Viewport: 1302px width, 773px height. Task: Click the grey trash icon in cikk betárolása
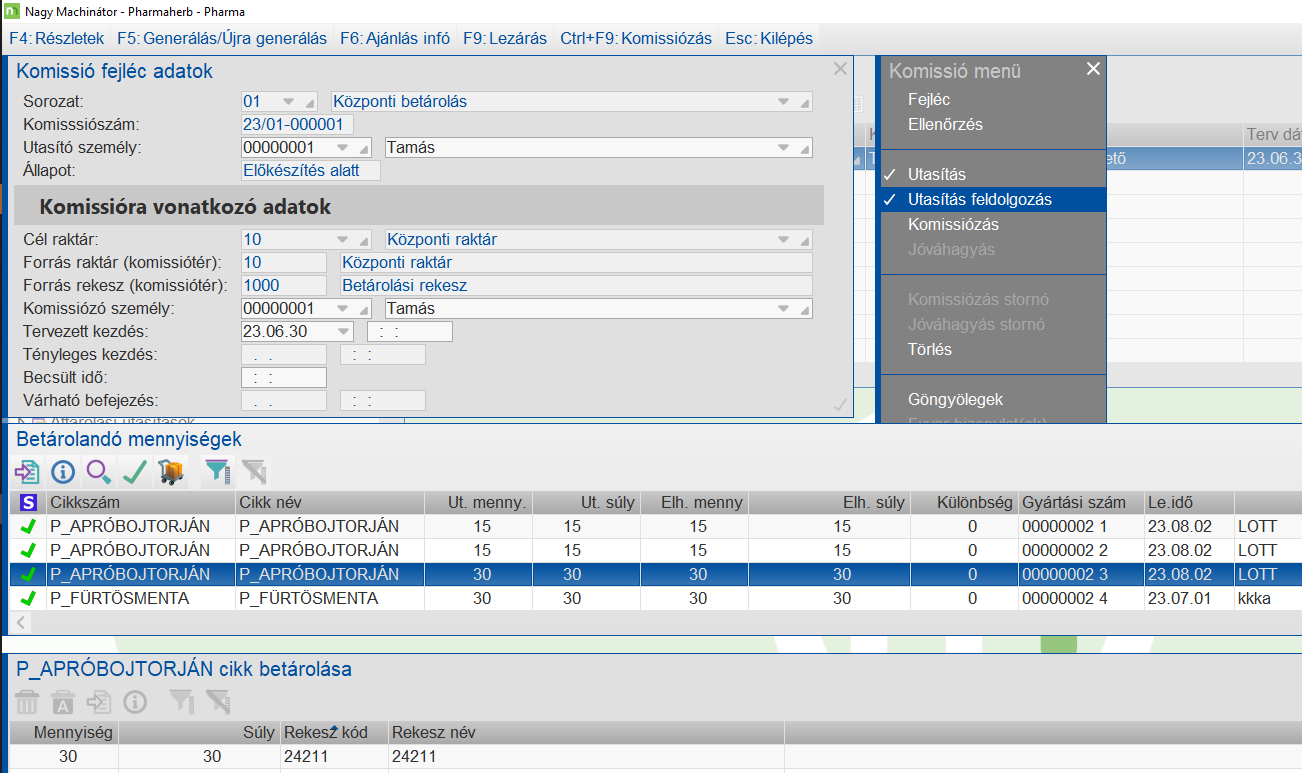point(27,702)
